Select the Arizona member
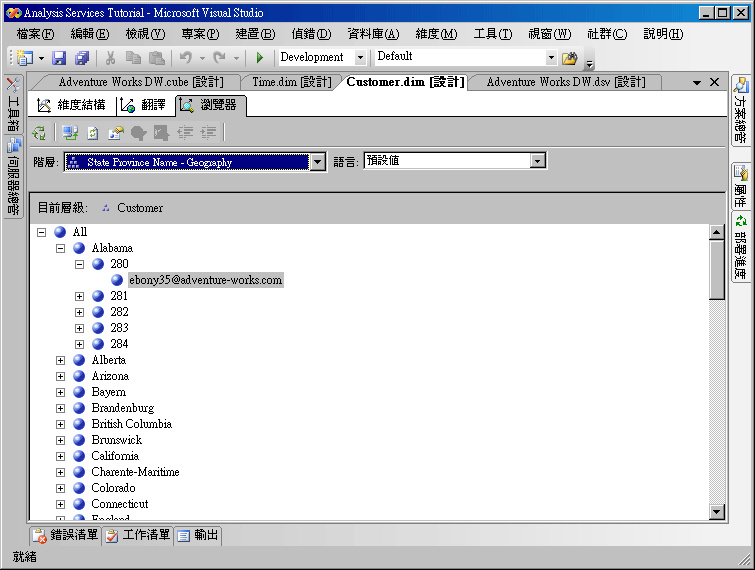This screenshot has width=755, height=570. click(x=110, y=376)
